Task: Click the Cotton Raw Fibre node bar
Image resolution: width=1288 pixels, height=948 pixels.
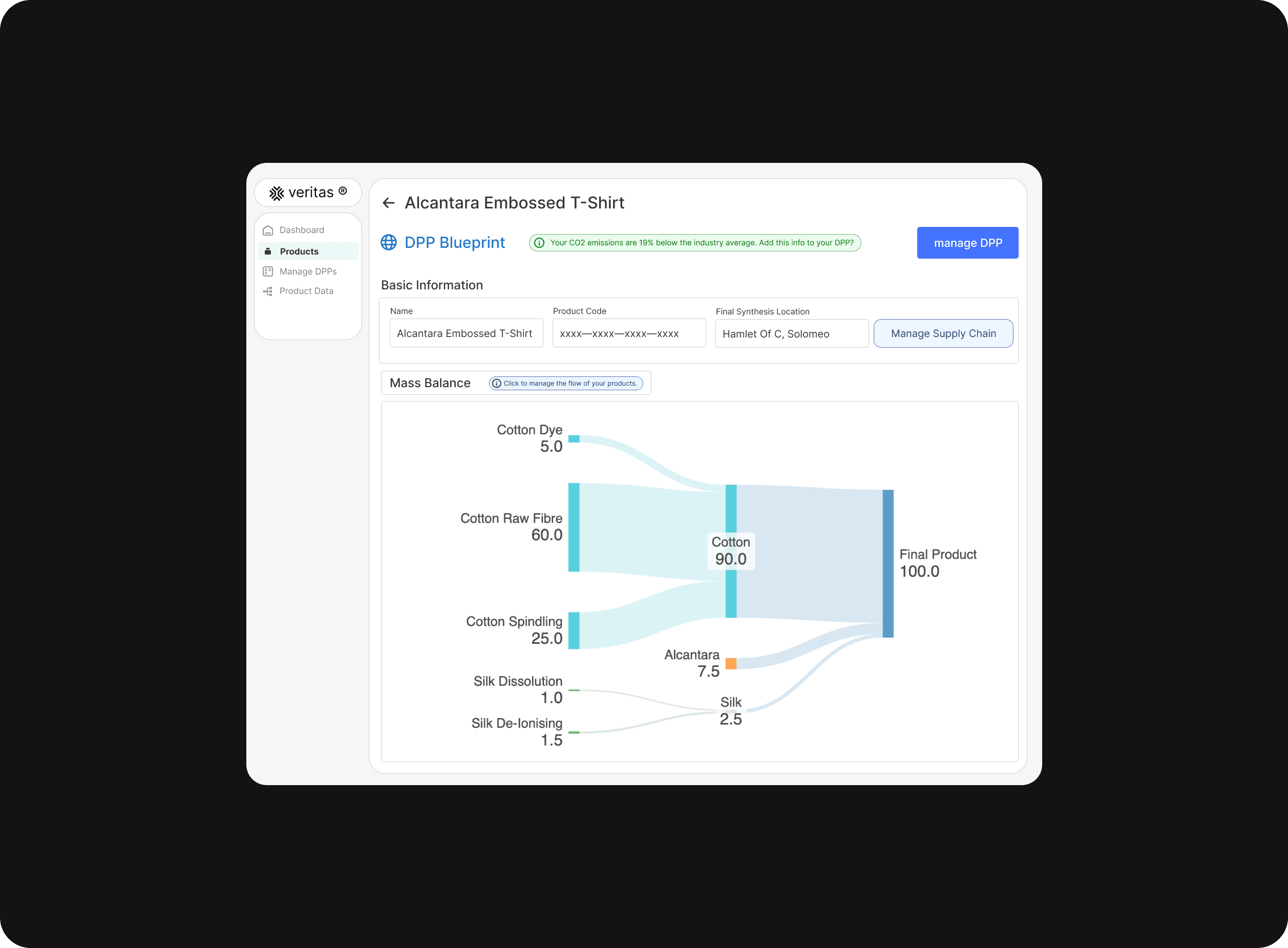Action: [x=574, y=528]
